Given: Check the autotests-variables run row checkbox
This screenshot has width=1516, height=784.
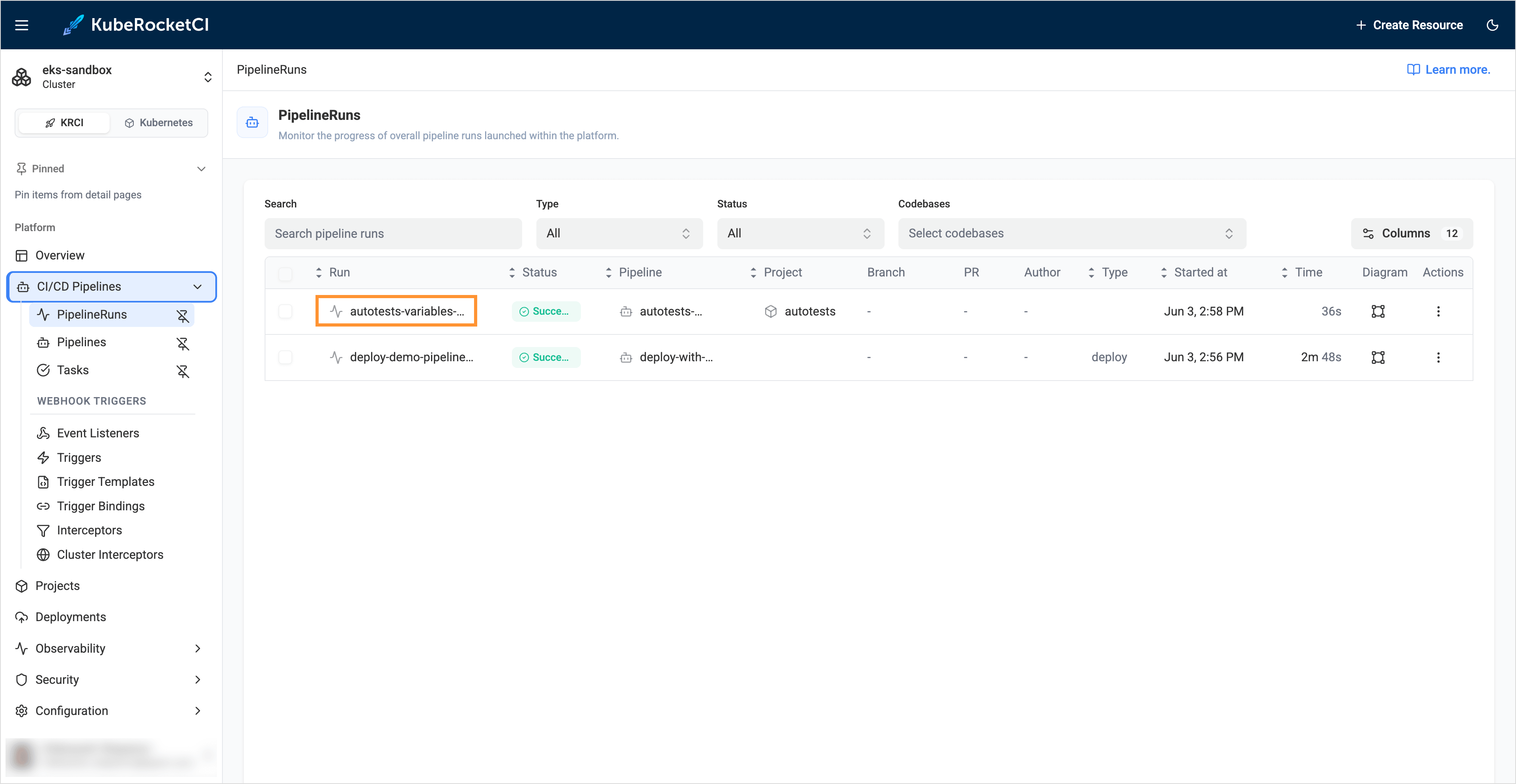Looking at the screenshot, I should [x=286, y=312].
